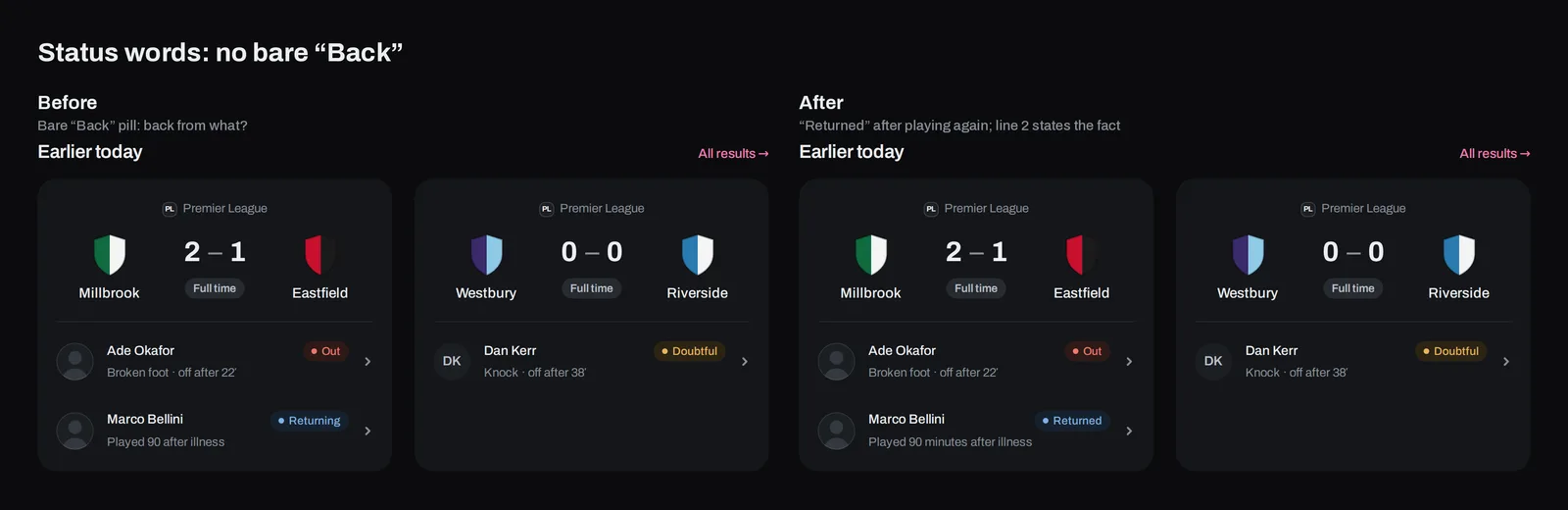Click Westbury purple crest in Before section
Screen dimensions: 1568x510
(486, 254)
